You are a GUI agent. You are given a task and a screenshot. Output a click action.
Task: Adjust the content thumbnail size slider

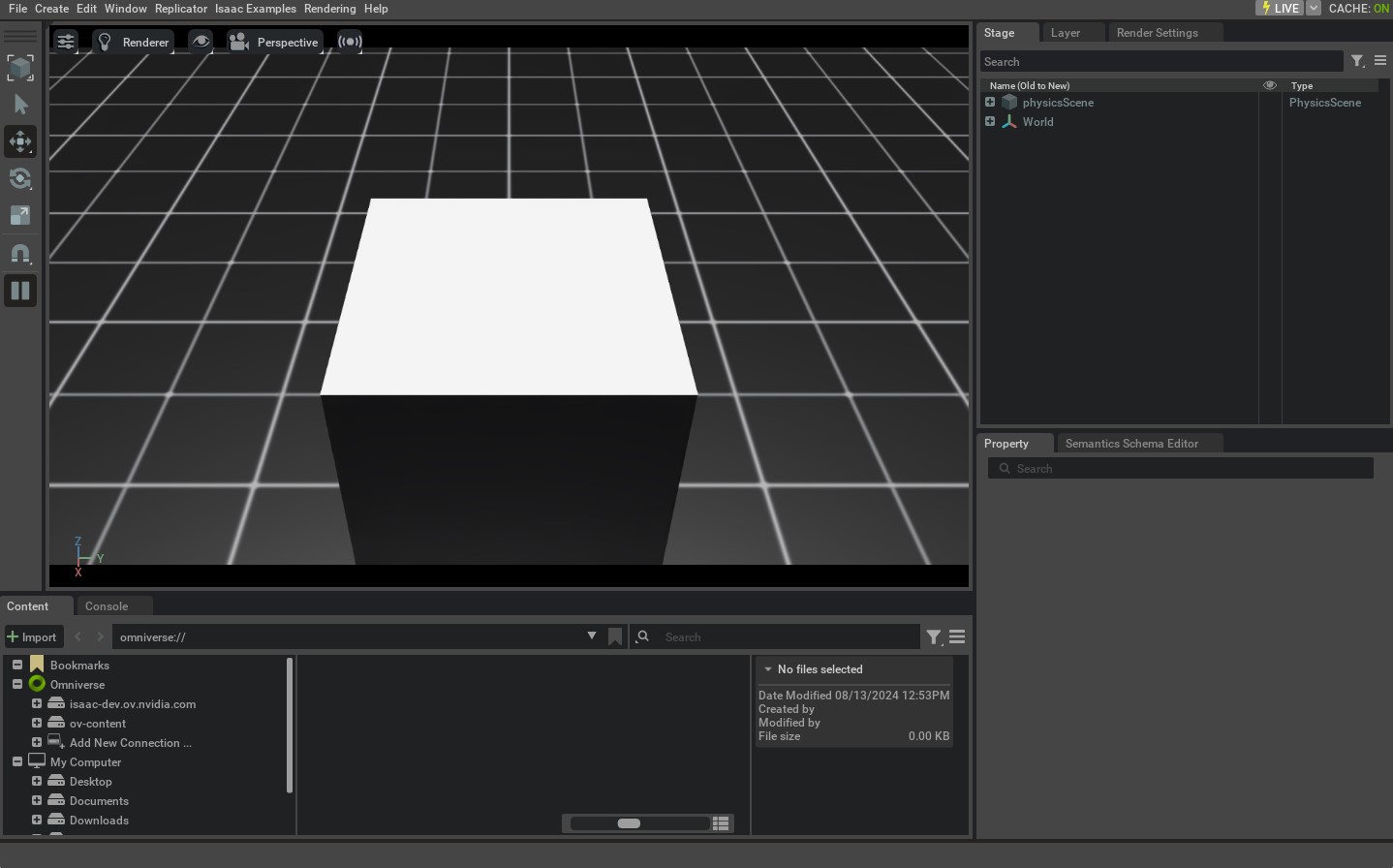(629, 823)
